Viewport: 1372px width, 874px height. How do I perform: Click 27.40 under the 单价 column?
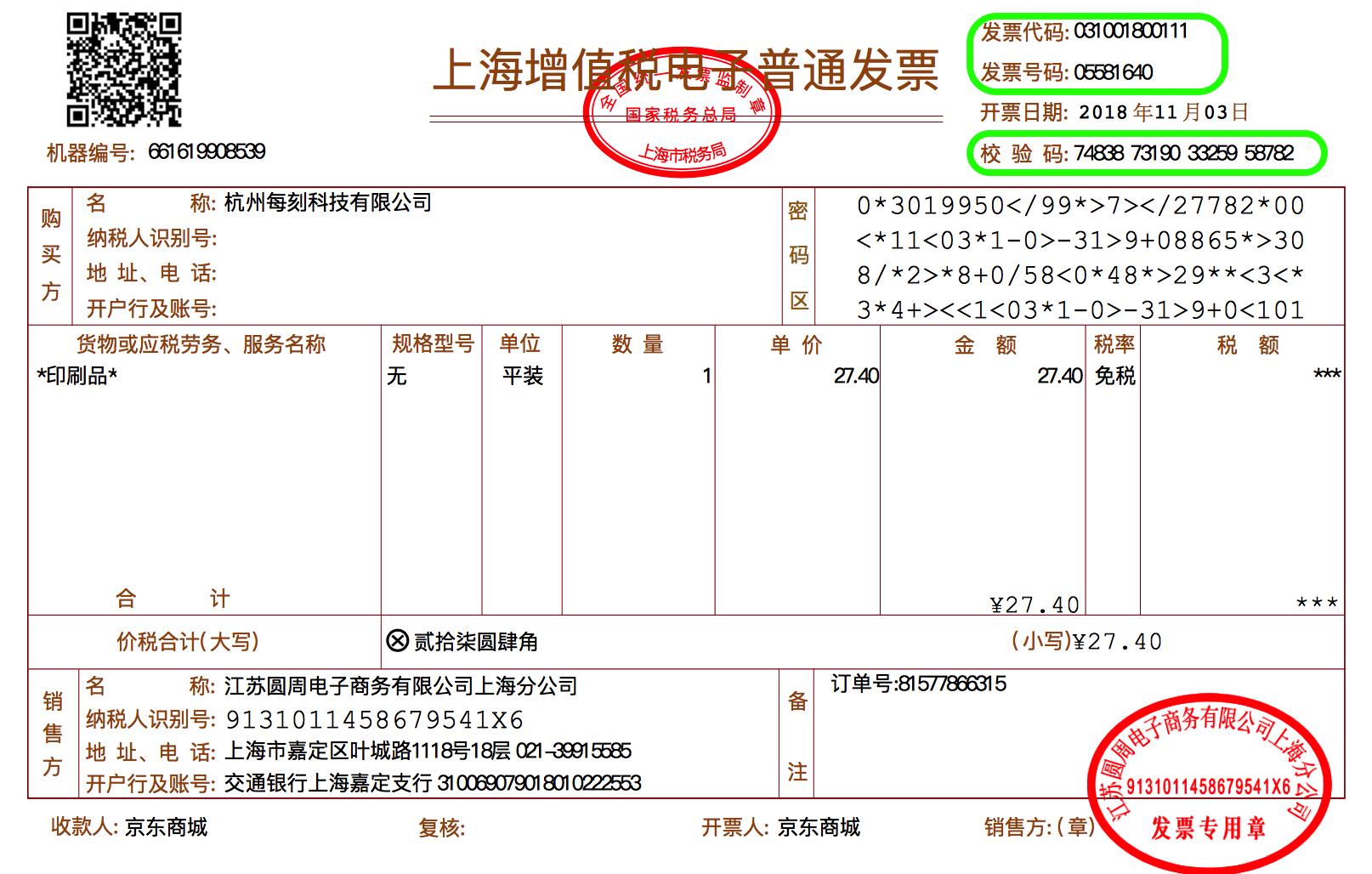[856, 376]
